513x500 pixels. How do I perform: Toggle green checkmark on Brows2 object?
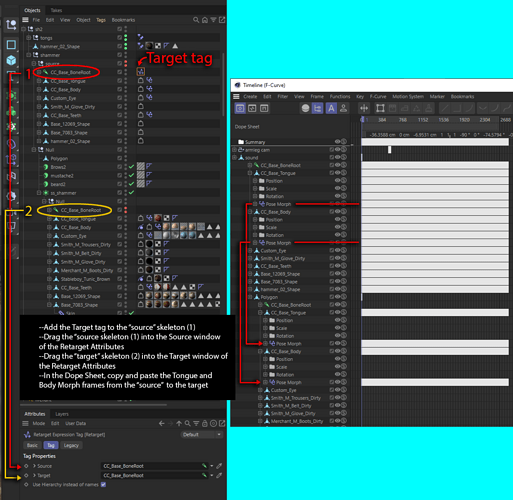pos(131,167)
